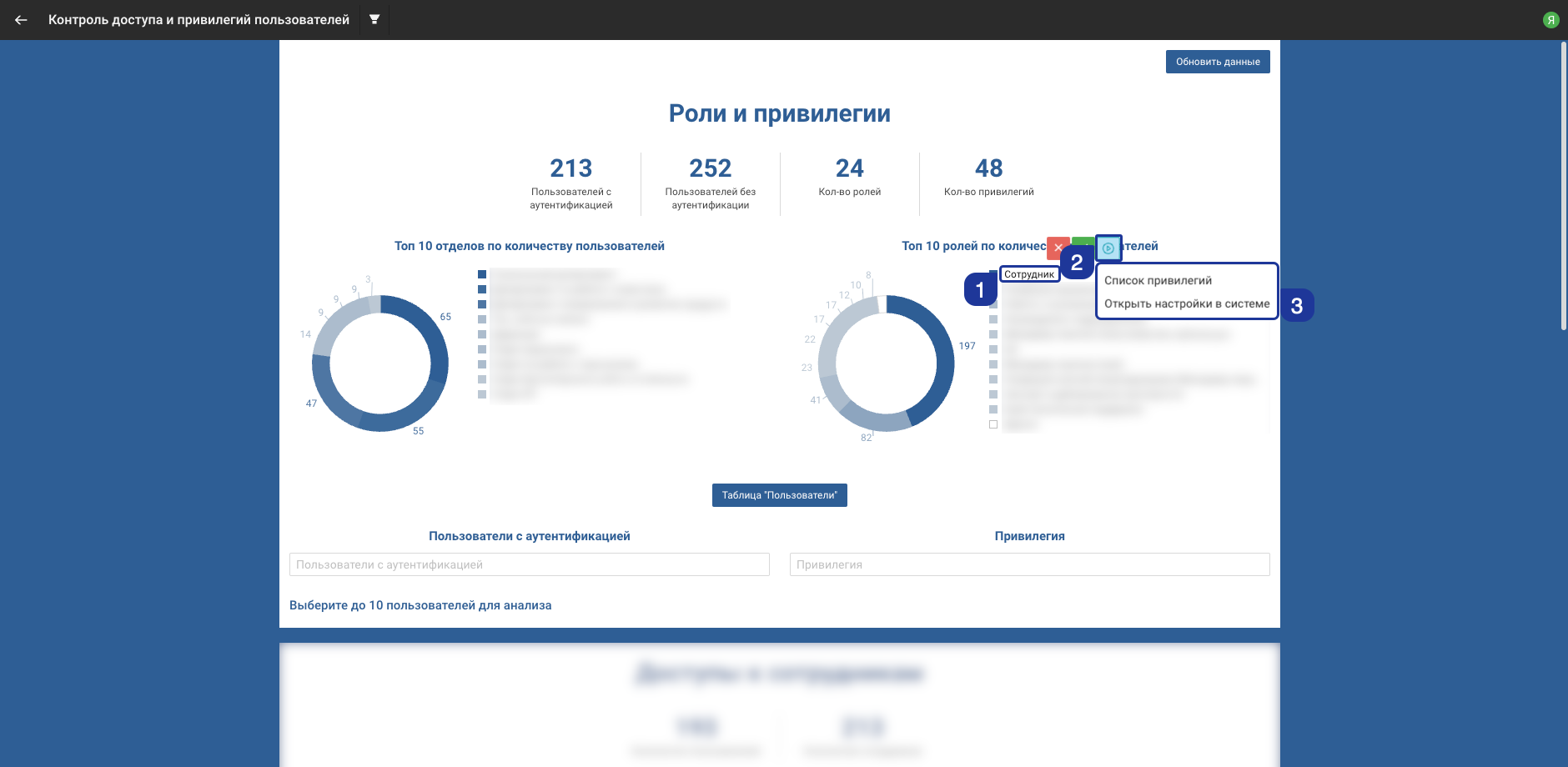1568x767 pixels.
Task: Click the light-blue play-circle actions icon
Action: 1108,248
